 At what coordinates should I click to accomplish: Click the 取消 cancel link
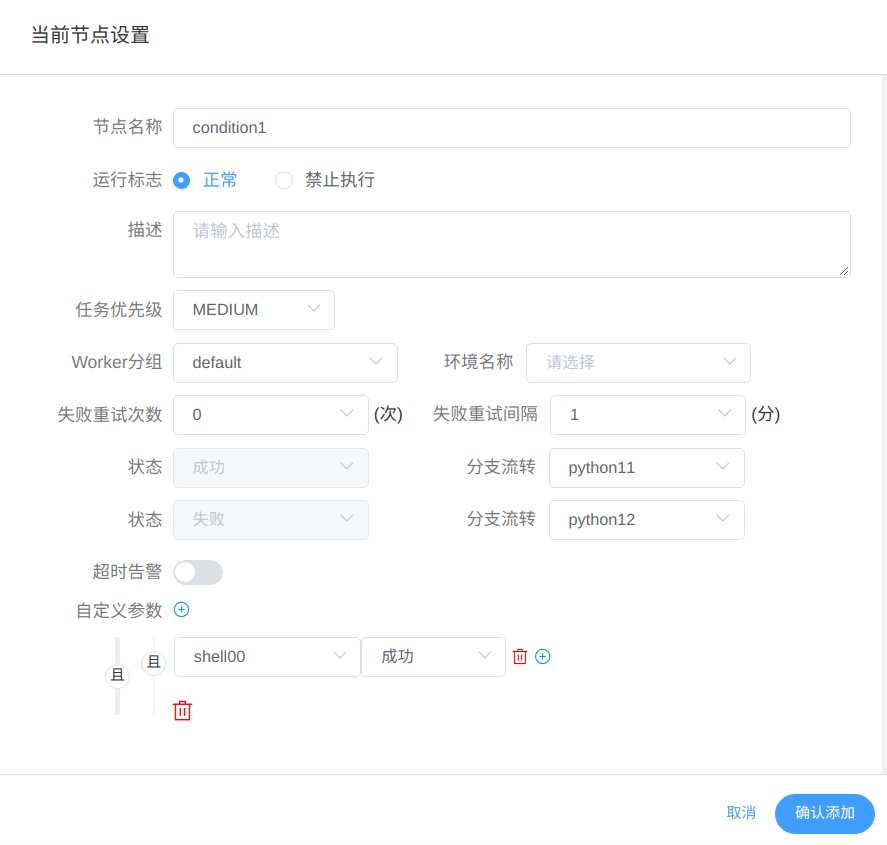pos(741,813)
